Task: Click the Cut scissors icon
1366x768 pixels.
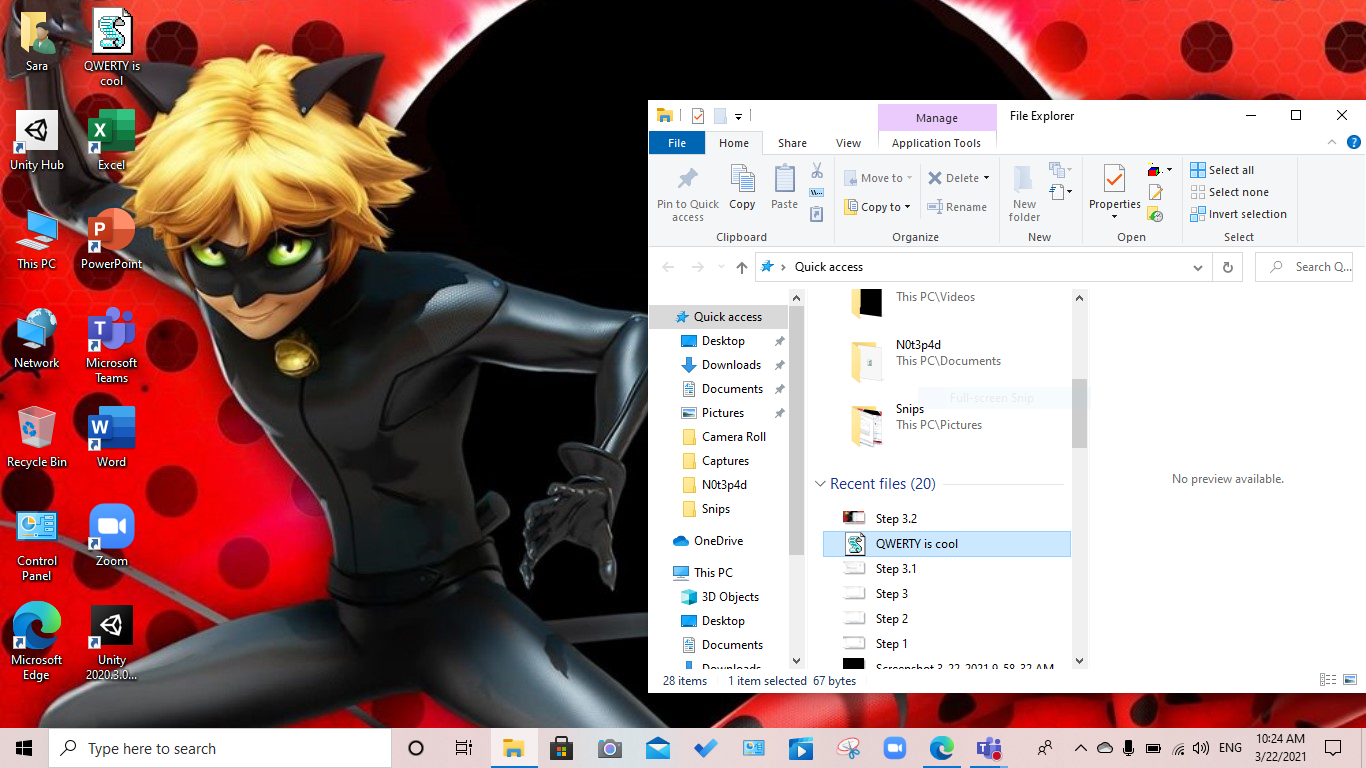Action: [817, 171]
